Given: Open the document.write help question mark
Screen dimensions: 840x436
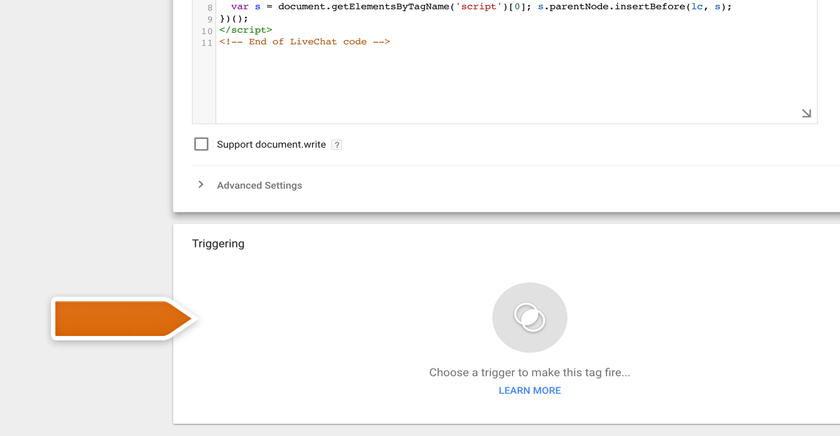Looking at the screenshot, I should click(x=336, y=145).
